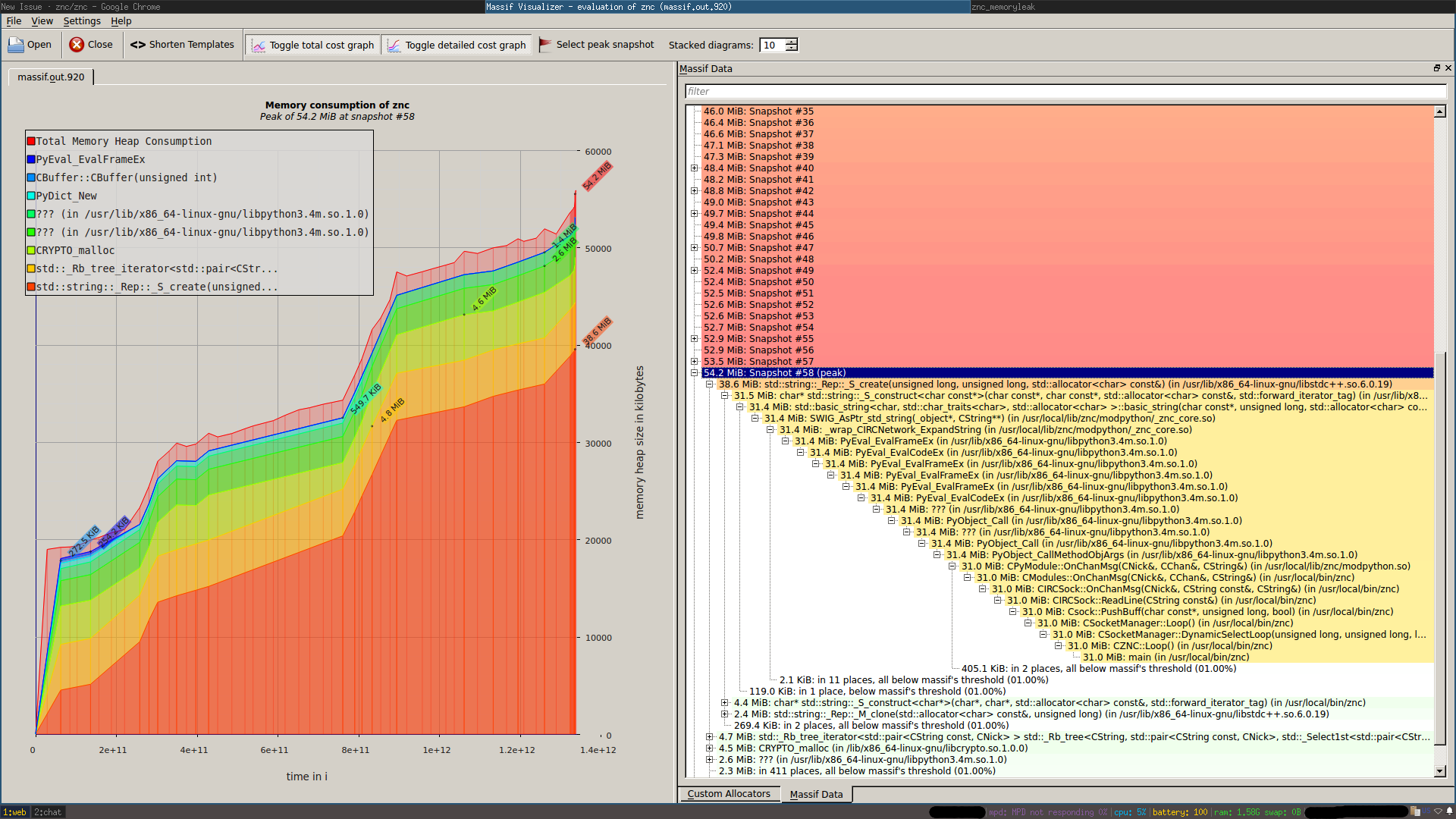Image resolution: width=1456 pixels, height=819 pixels.
Task: Click the filter input field
Action: coord(1065,91)
